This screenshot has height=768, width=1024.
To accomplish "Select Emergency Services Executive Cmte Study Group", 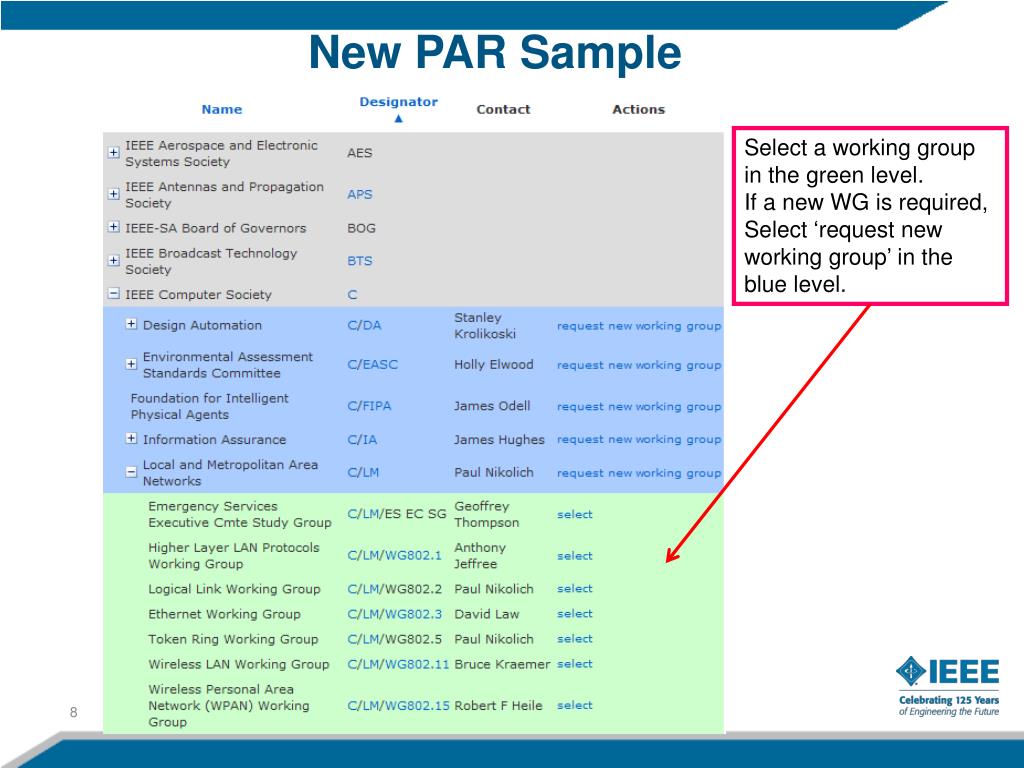I will coord(575,515).
